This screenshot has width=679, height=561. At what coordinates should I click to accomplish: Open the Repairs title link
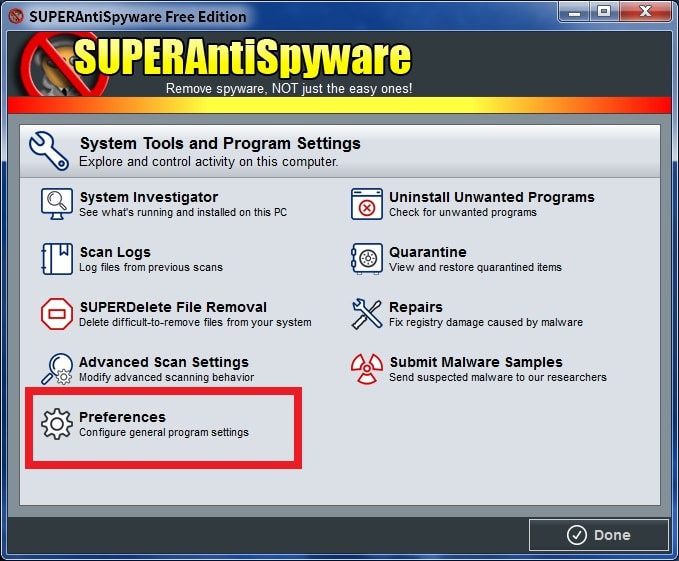coord(416,307)
